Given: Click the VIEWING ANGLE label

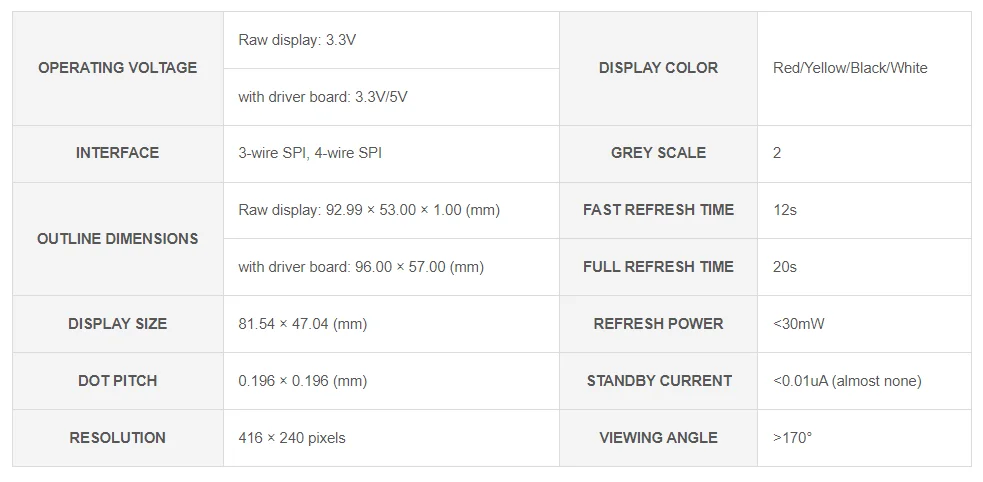Looking at the screenshot, I should click(x=658, y=438).
